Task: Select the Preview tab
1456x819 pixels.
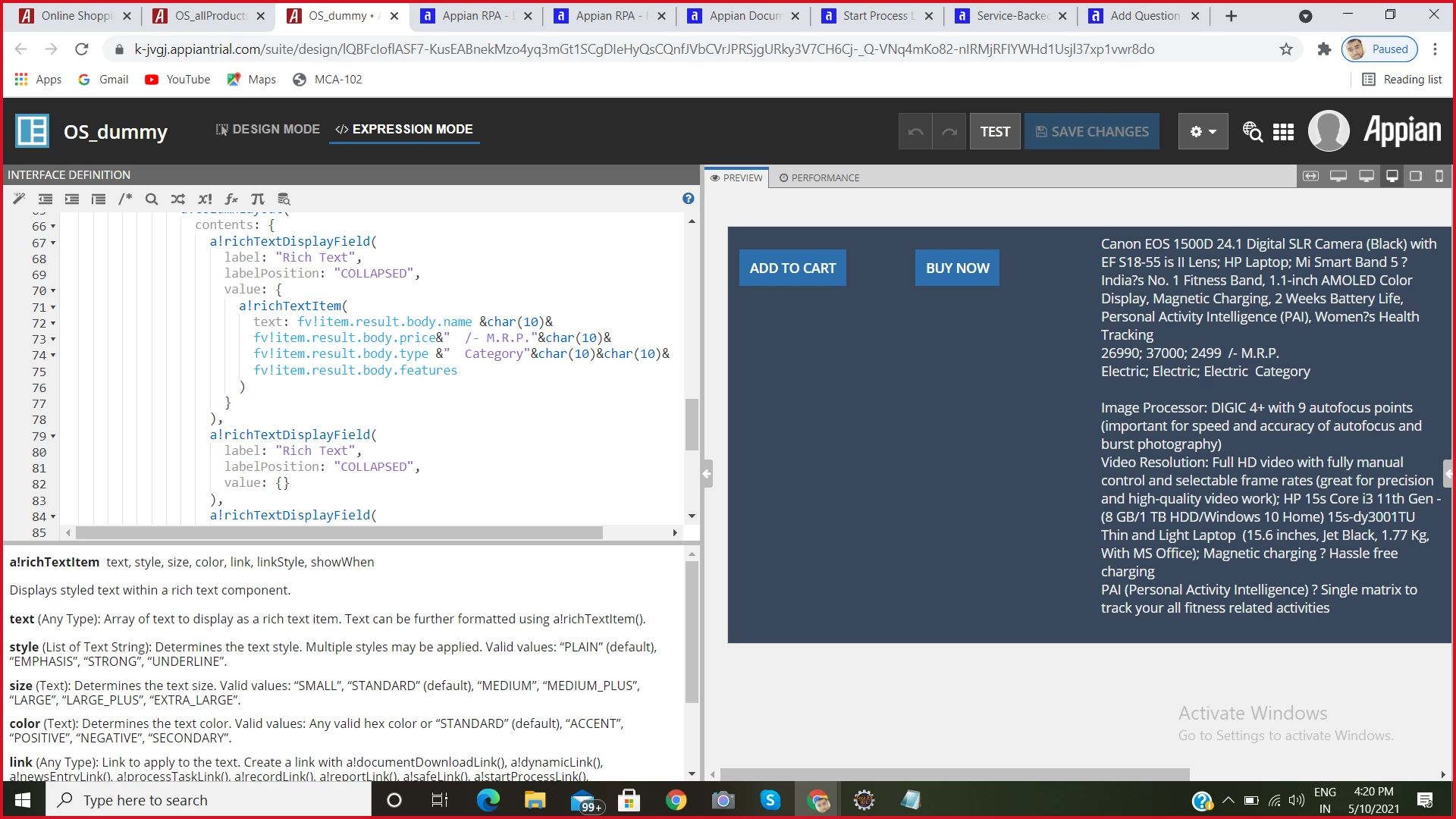Action: point(736,177)
